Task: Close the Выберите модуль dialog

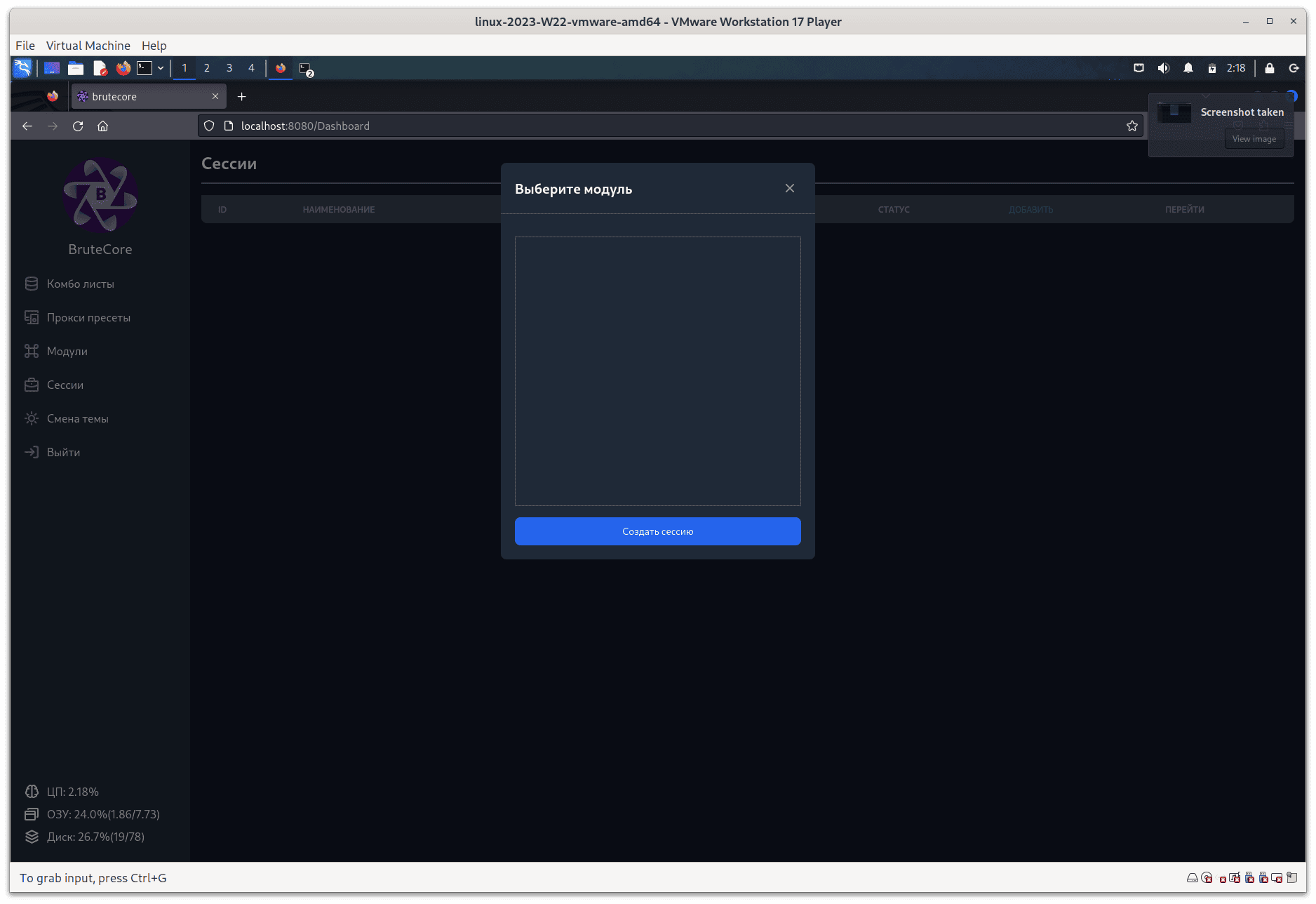Action: coord(790,188)
